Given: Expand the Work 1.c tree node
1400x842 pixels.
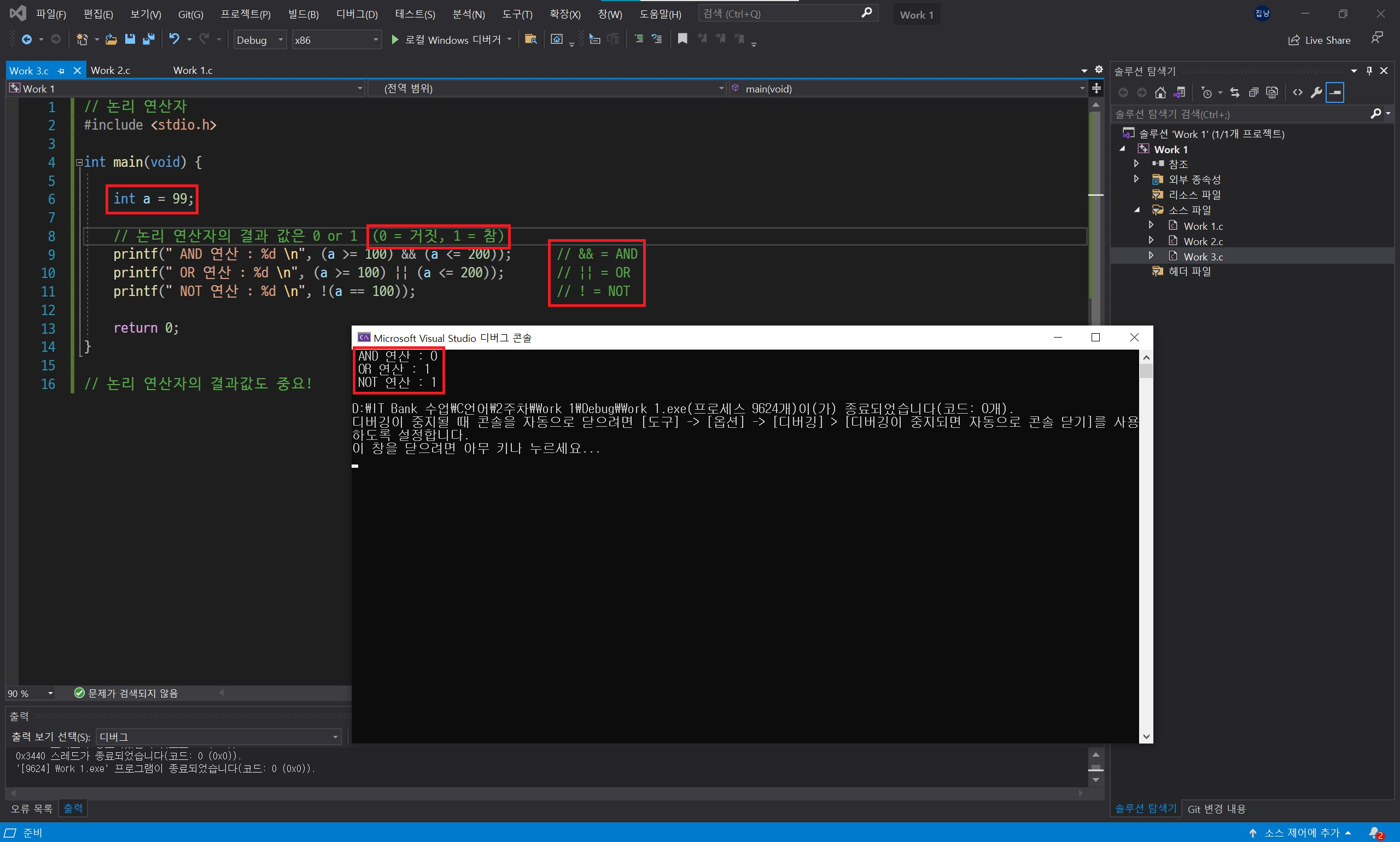Looking at the screenshot, I should (x=1151, y=226).
